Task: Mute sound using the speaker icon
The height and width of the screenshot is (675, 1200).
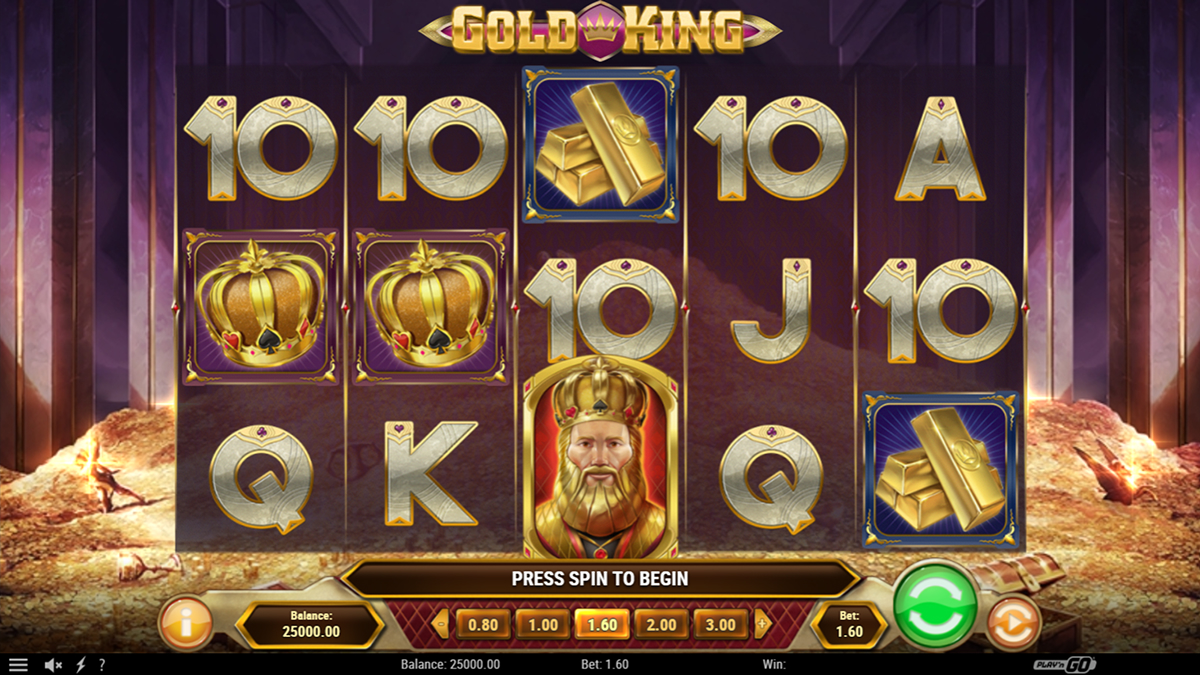Action: pos(54,664)
